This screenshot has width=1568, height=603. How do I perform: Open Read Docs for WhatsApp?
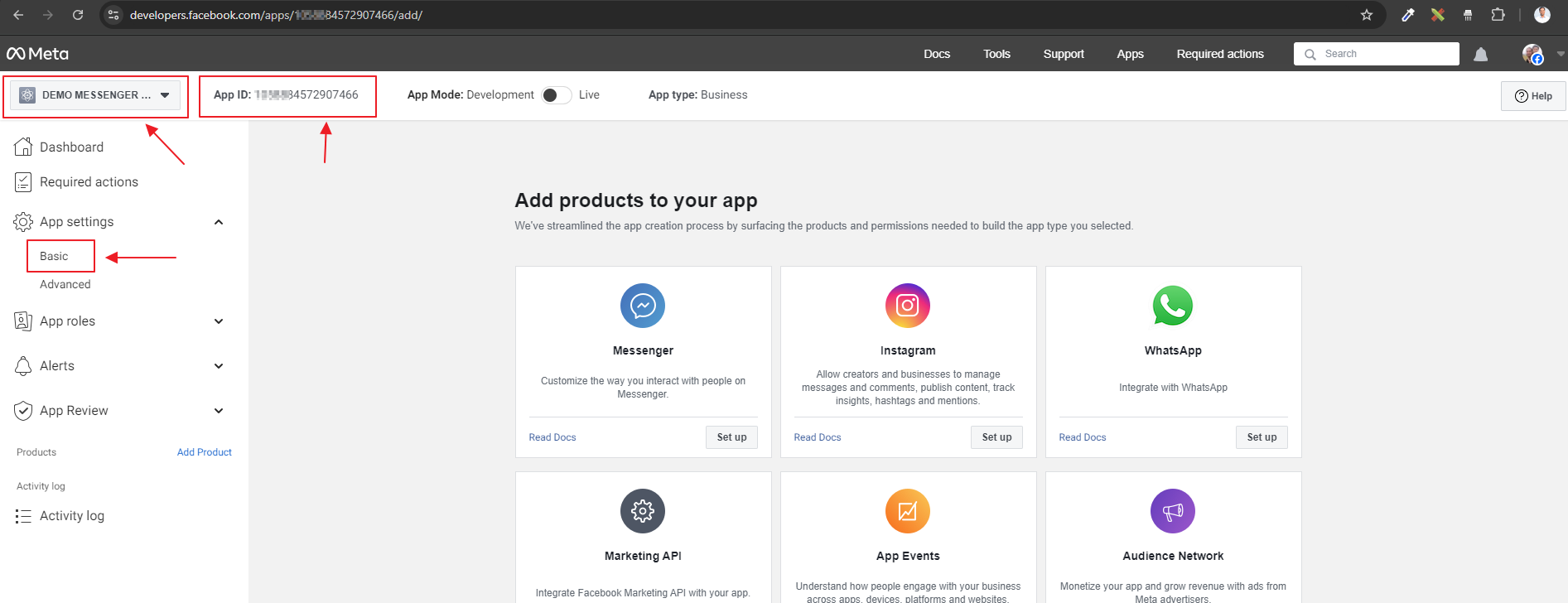pos(1083,437)
